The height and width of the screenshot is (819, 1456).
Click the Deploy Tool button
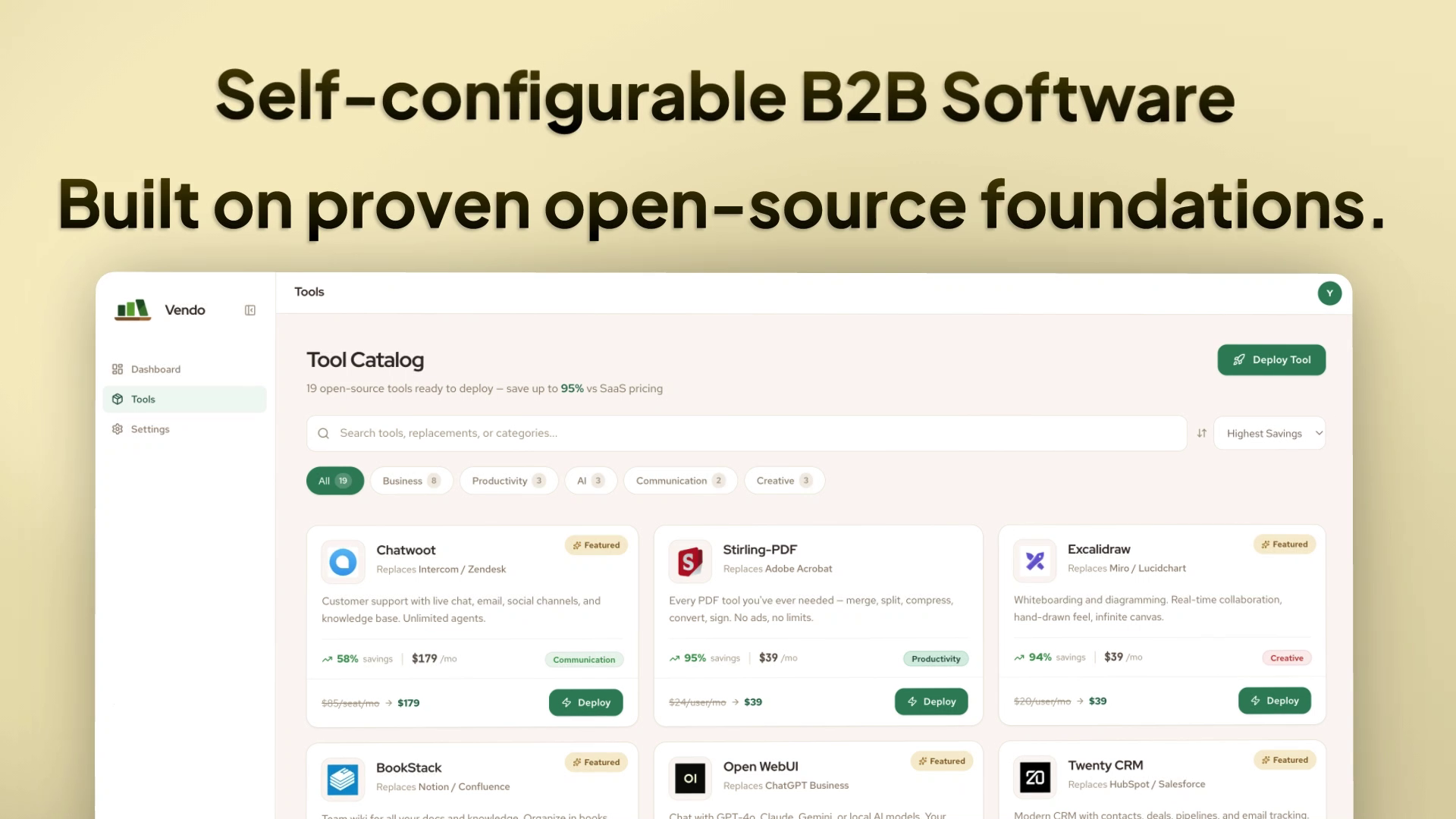click(x=1271, y=360)
